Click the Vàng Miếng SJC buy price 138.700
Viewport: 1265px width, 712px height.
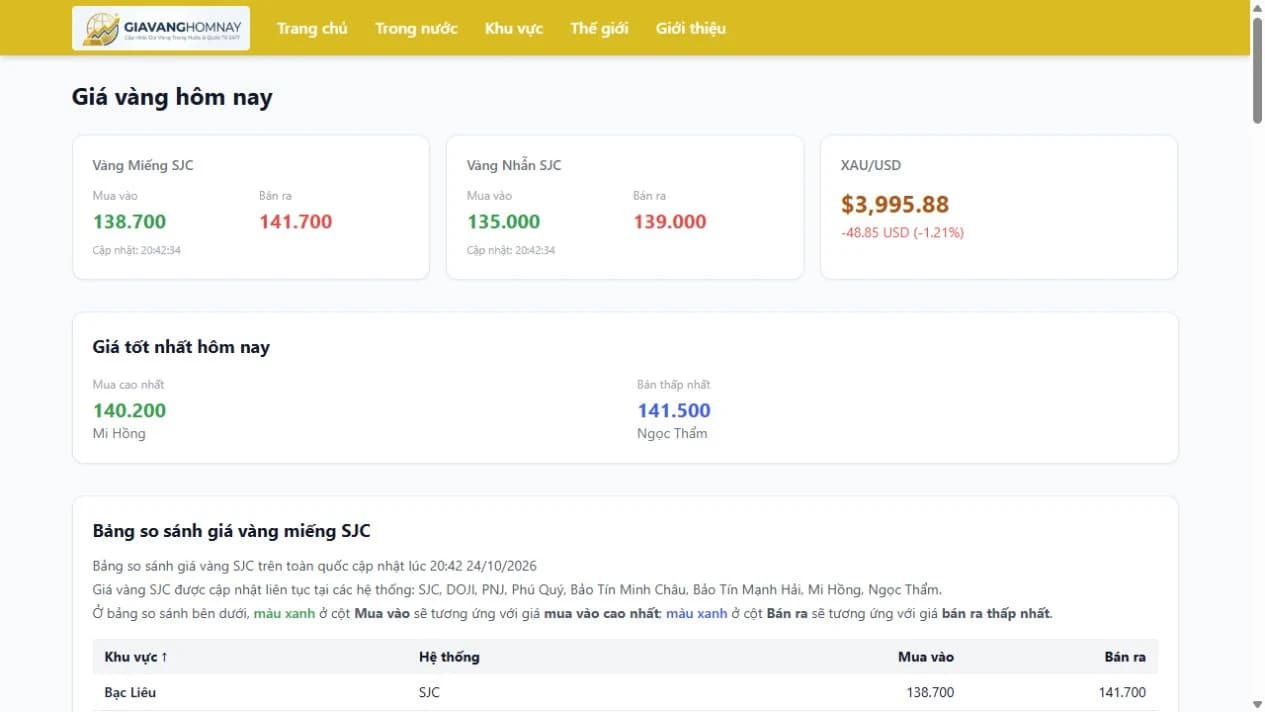pos(129,222)
